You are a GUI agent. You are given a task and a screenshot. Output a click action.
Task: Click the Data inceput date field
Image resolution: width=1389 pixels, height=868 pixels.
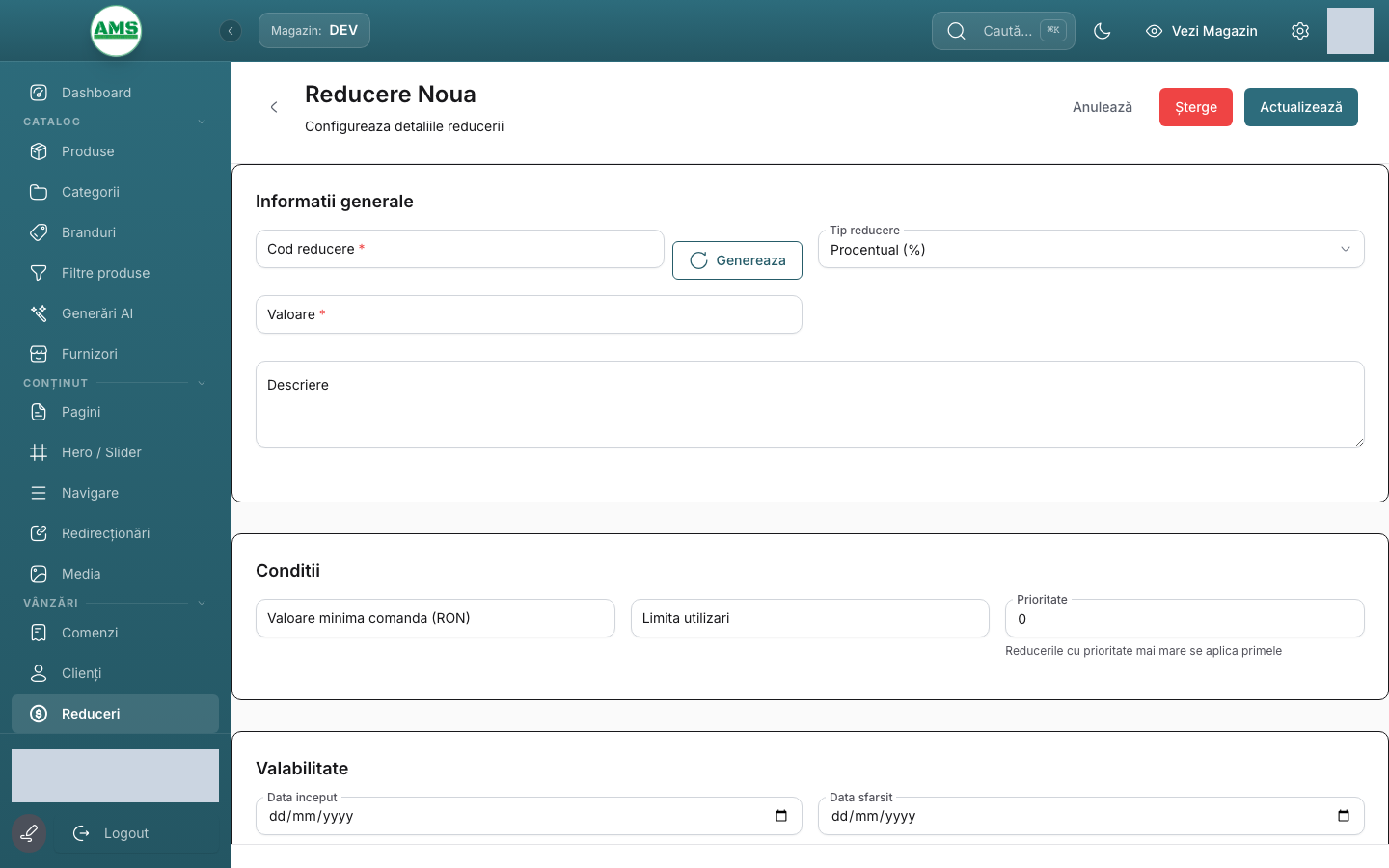coord(529,816)
